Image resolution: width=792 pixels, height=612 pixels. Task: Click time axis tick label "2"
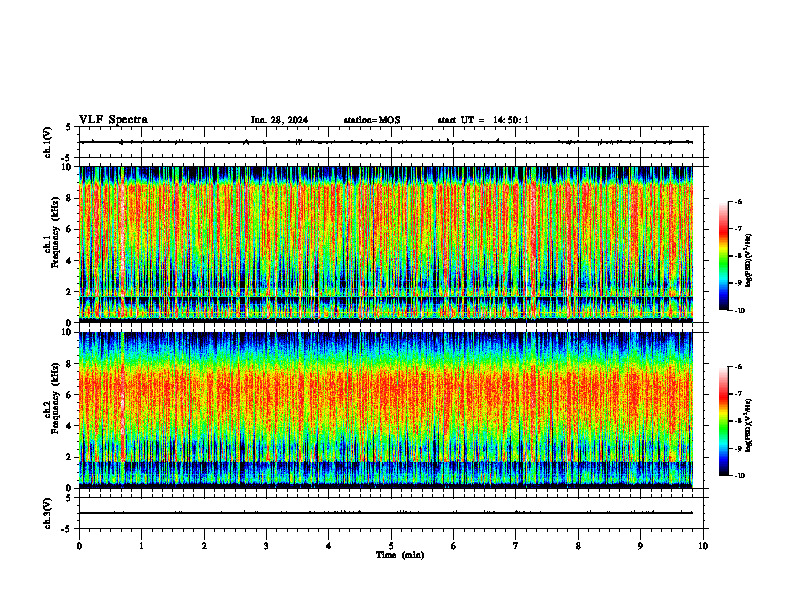(x=204, y=546)
